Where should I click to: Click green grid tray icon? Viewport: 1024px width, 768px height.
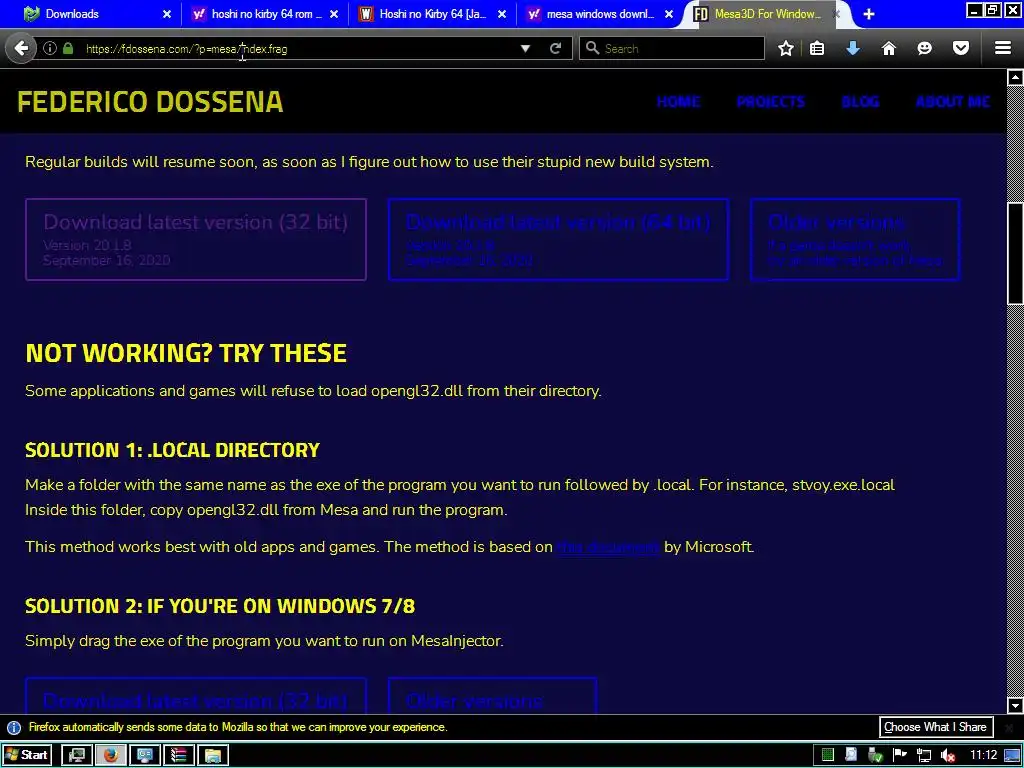827,756
